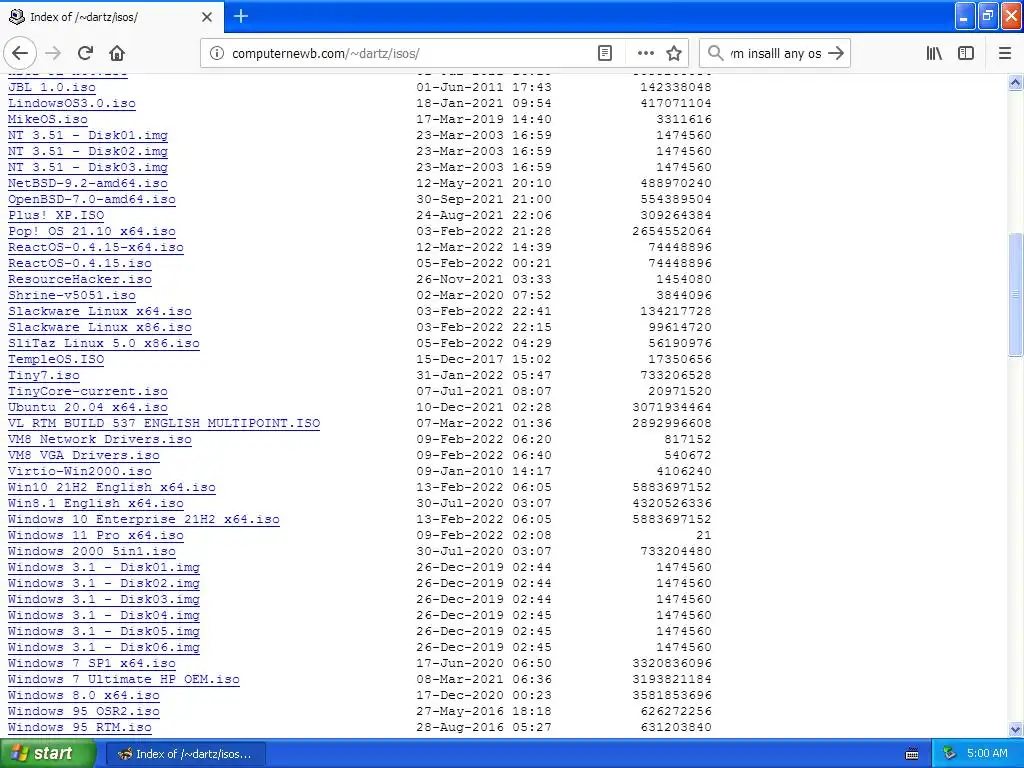Click the taskbar Index of /~dartz/isos item
This screenshot has height=768, width=1024.
pyautogui.click(x=185, y=754)
